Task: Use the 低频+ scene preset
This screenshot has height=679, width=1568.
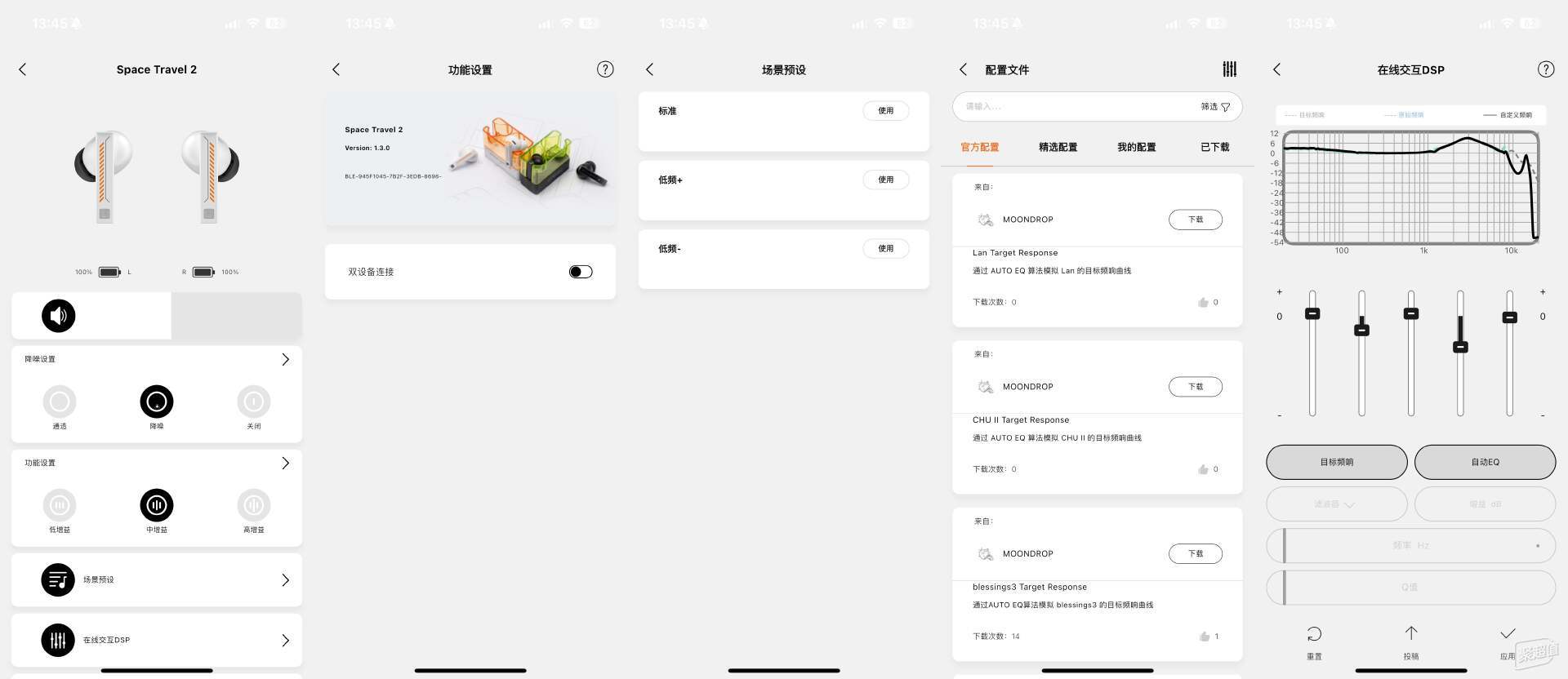Action: pos(886,180)
